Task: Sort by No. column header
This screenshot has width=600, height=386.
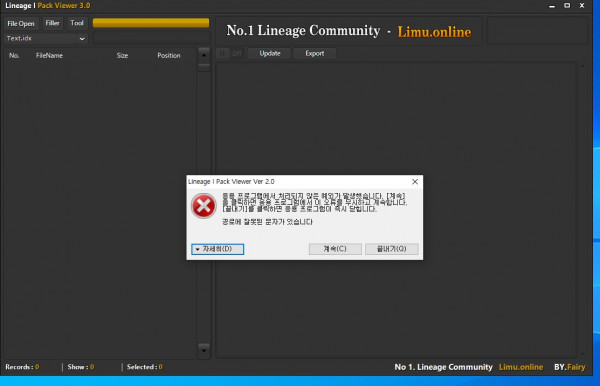Action: coord(14,55)
